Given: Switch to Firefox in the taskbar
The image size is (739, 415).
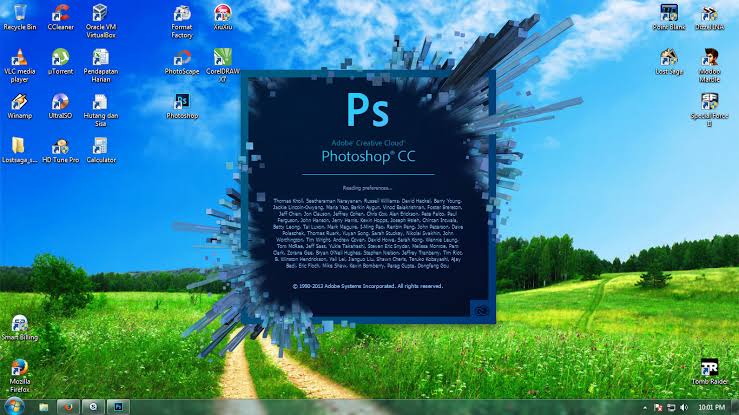Looking at the screenshot, I should [68, 407].
